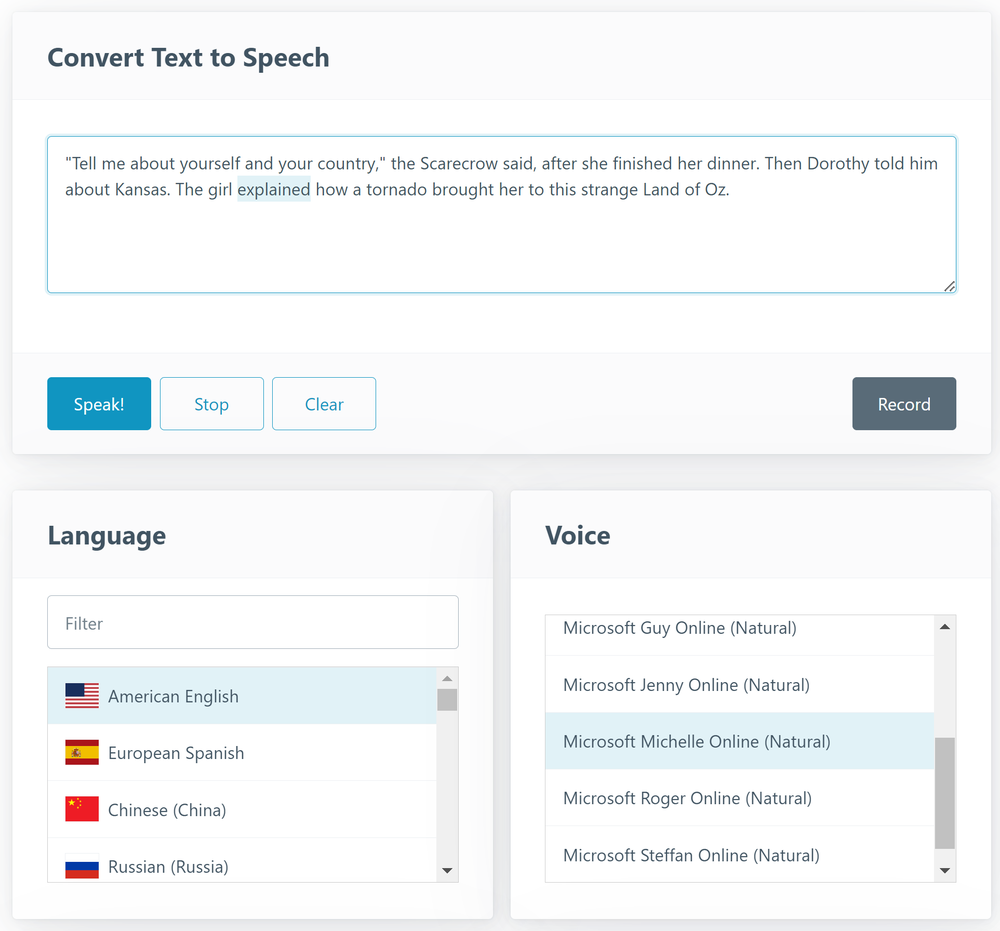Image resolution: width=1000 pixels, height=931 pixels.
Task: Choose Chinese (China) language
Action: [242, 809]
